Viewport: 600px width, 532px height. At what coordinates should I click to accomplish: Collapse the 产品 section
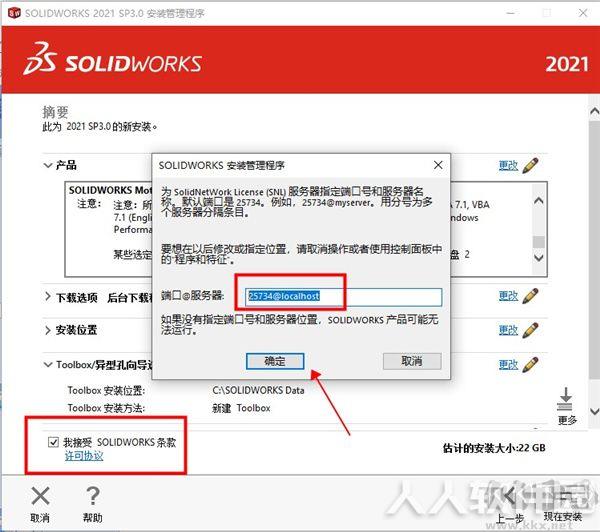(48, 165)
